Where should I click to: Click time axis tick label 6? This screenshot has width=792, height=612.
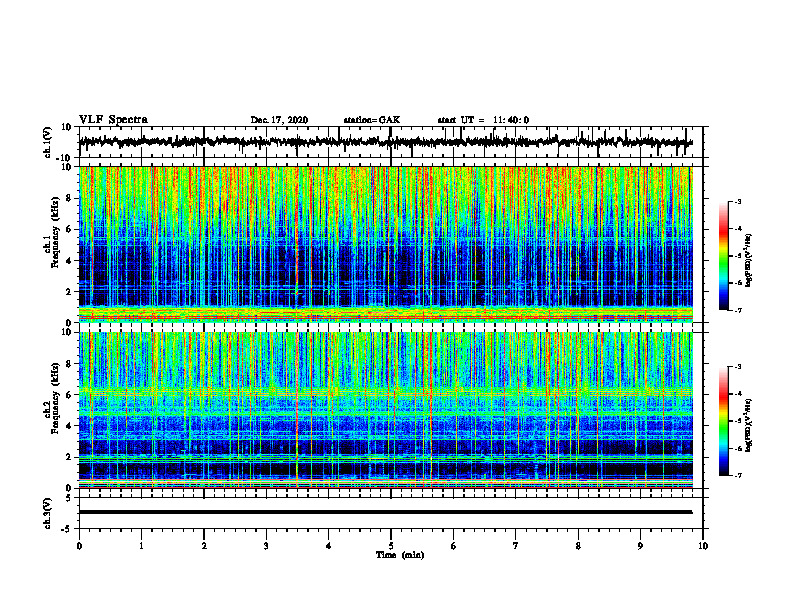(453, 546)
